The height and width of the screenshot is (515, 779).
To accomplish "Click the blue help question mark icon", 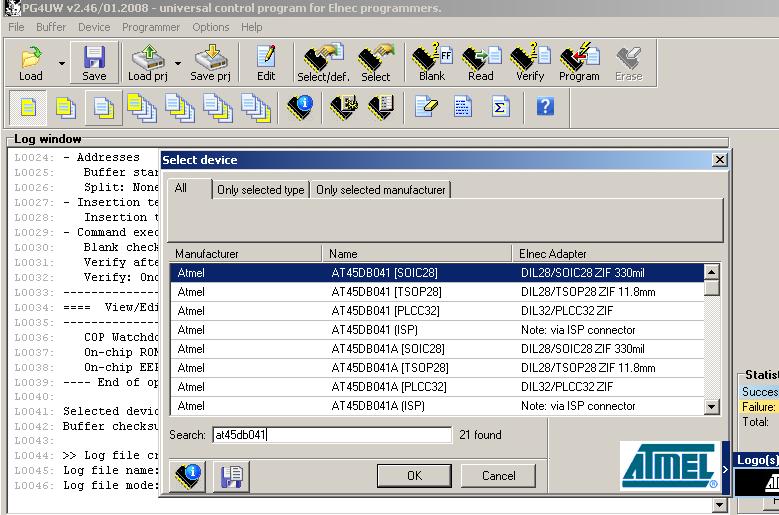I will point(545,106).
